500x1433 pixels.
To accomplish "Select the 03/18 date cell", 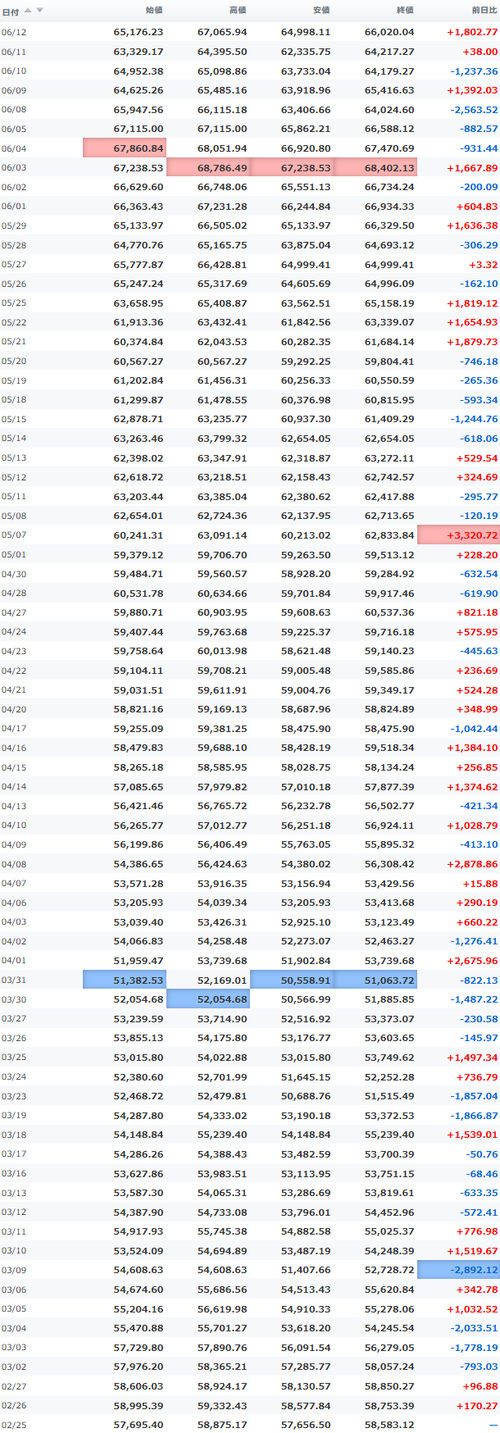I will tap(14, 1137).
